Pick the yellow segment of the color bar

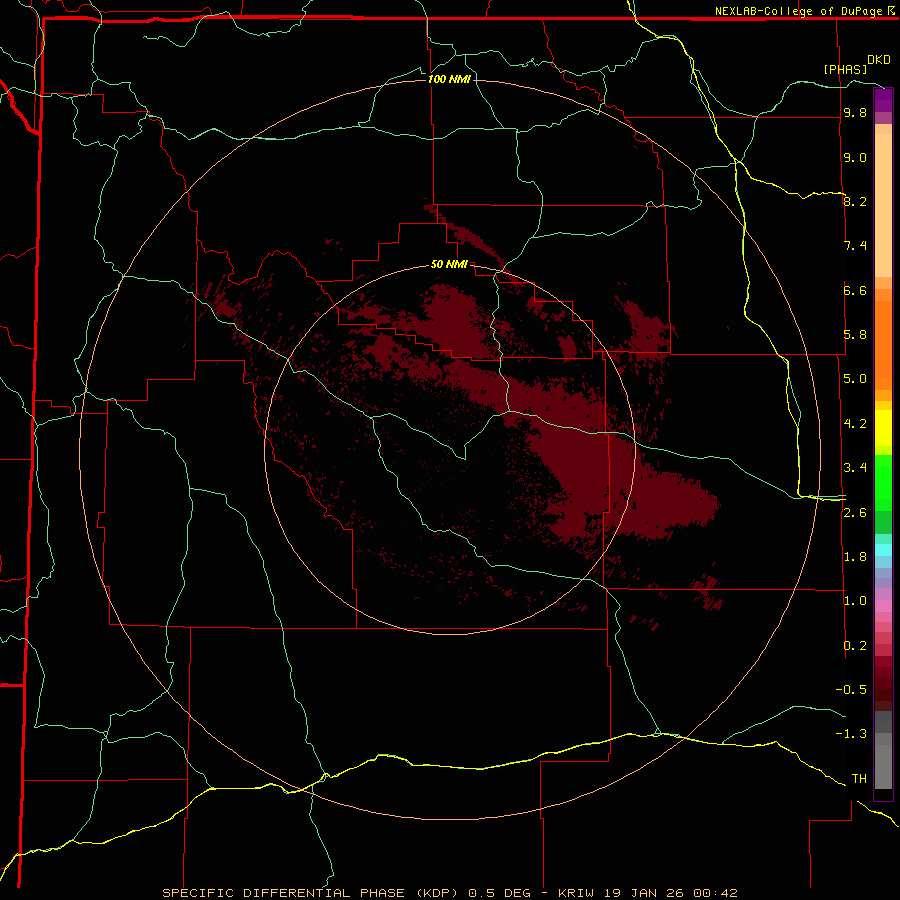883,428
